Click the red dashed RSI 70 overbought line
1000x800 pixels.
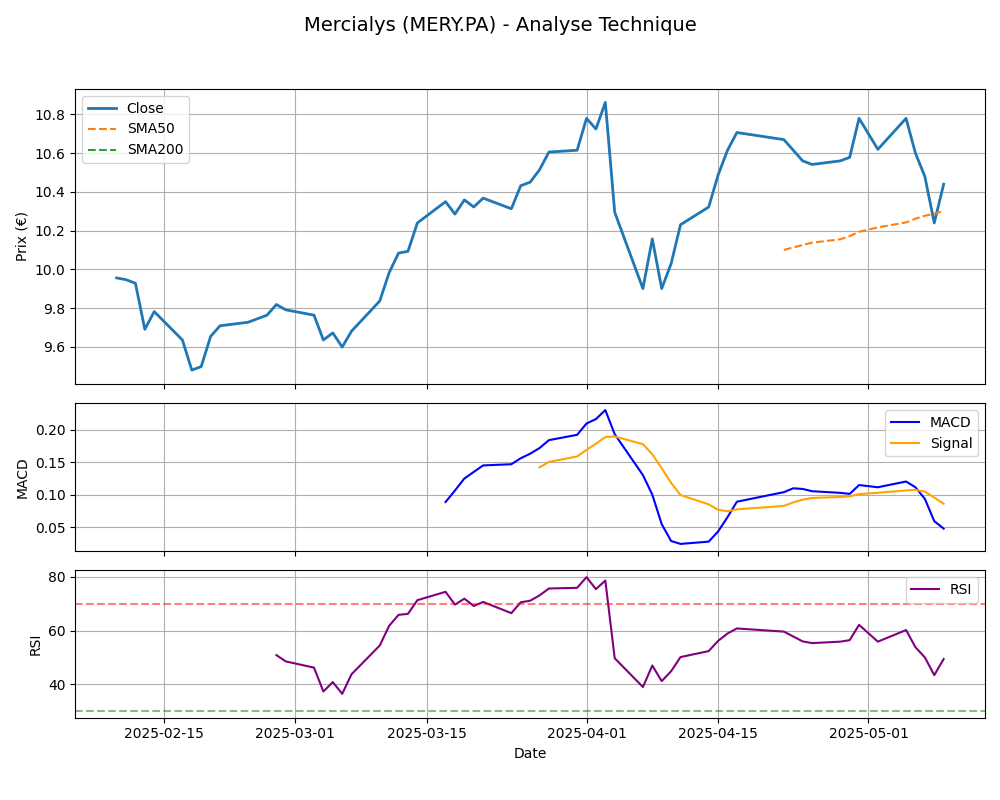click(530, 604)
